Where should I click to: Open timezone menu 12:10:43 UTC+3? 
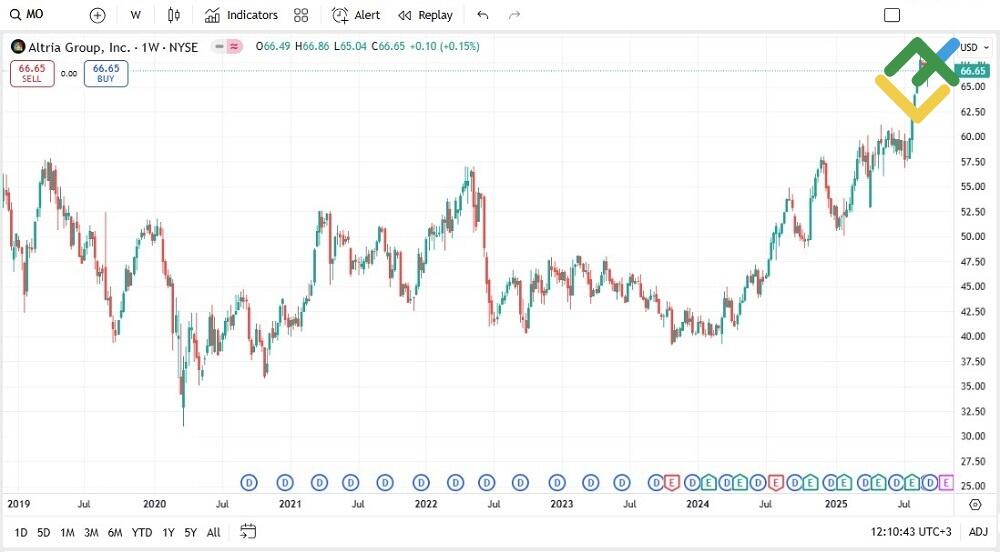click(911, 532)
